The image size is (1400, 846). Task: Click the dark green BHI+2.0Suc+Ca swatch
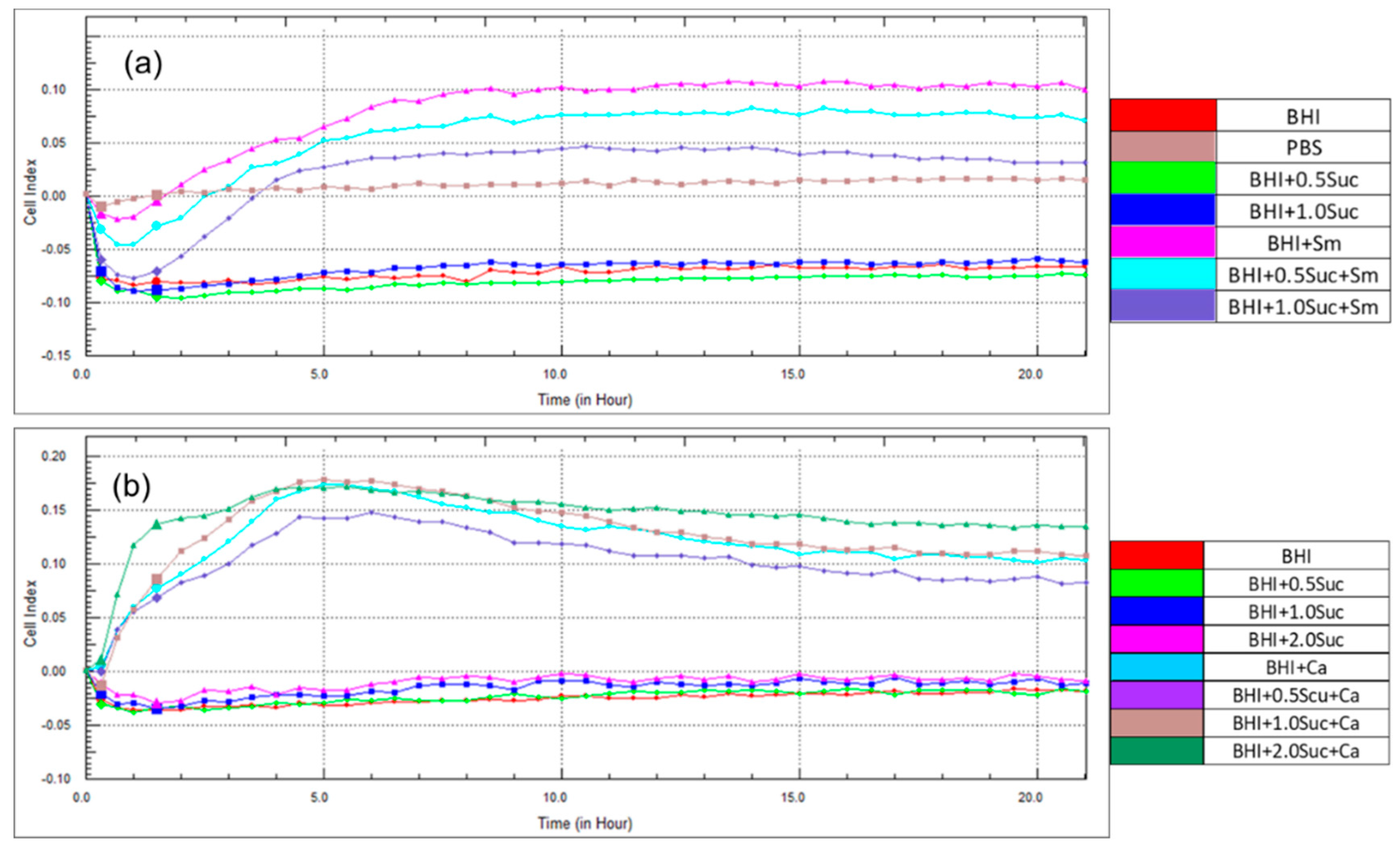point(1156,750)
